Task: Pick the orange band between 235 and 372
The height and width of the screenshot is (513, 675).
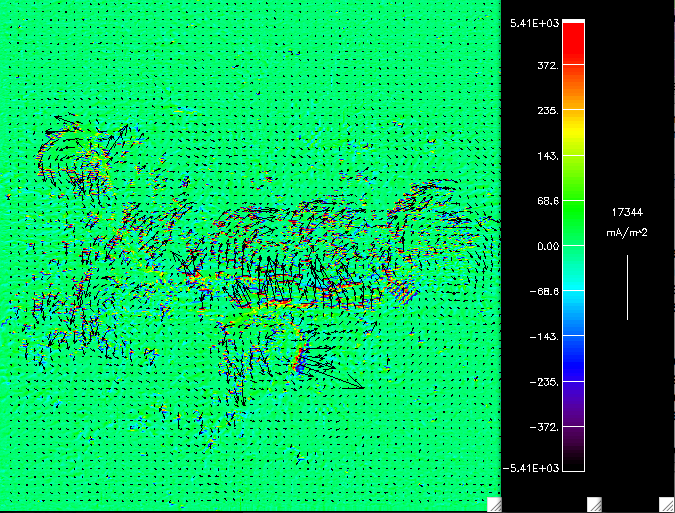Action: (573, 87)
